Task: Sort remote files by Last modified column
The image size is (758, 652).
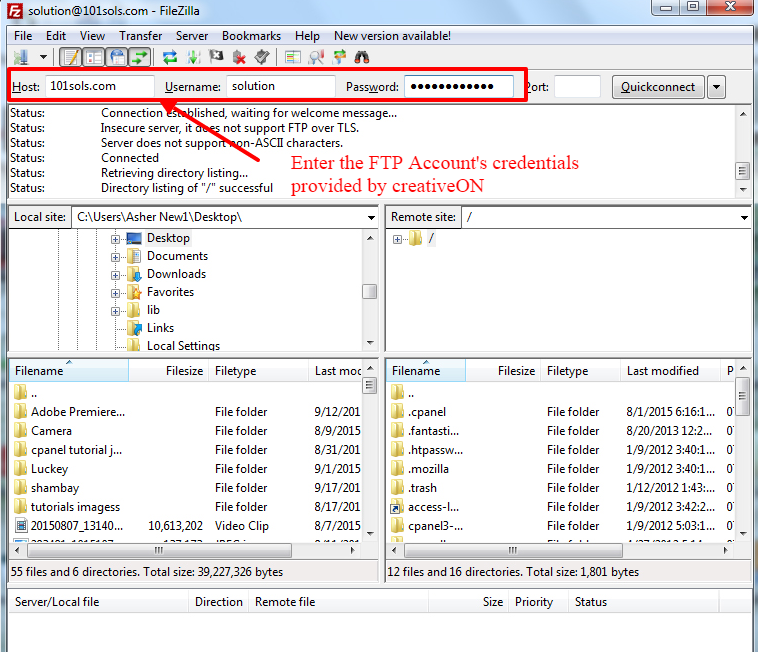Action: click(671, 371)
